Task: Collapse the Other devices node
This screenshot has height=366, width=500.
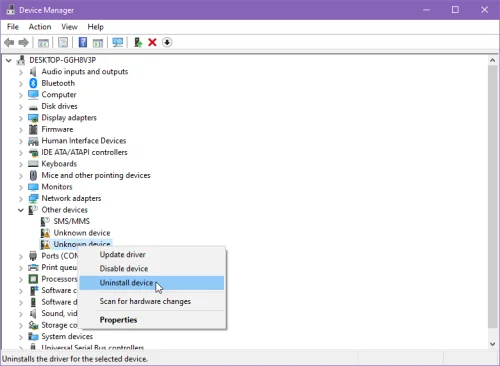Action: [21, 210]
